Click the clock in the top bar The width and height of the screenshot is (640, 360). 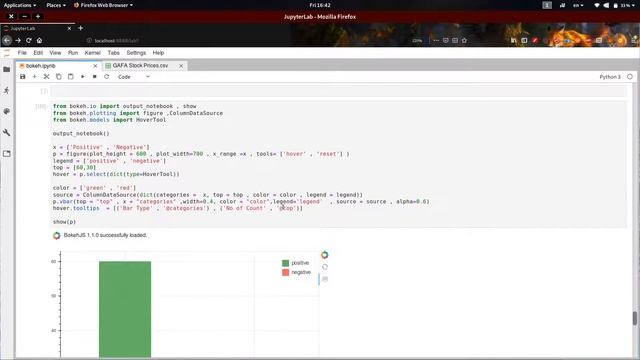click(x=320, y=5)
